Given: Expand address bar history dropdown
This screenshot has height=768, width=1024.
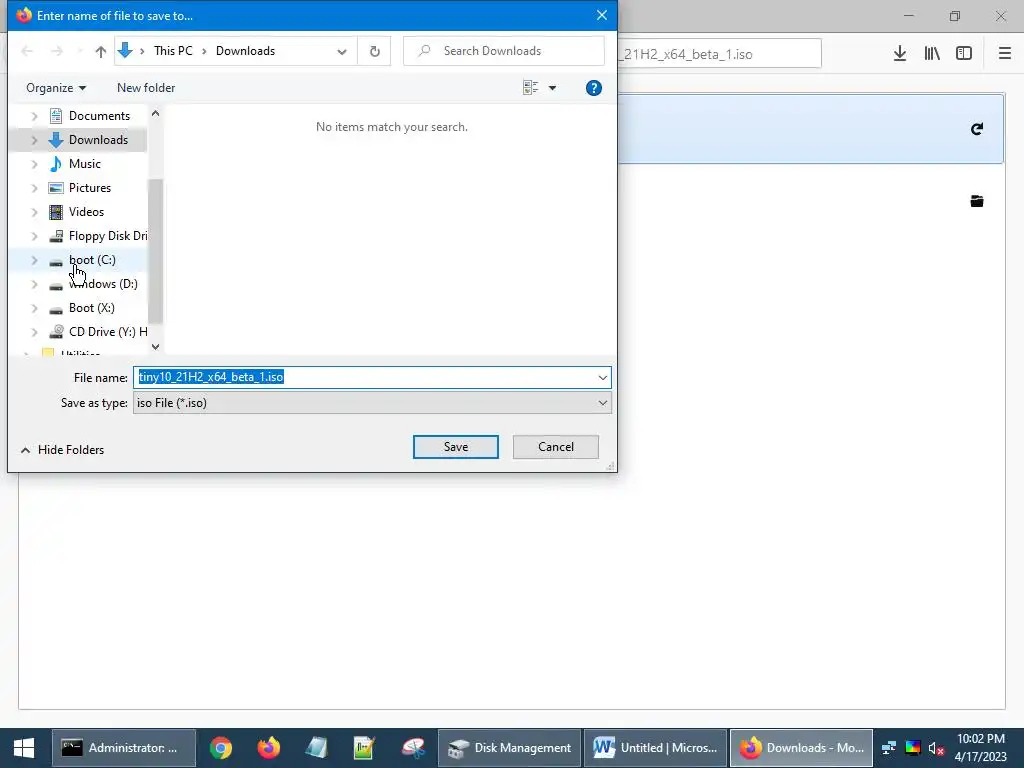Looking at the screenshot, I should (x=342, y=51).
